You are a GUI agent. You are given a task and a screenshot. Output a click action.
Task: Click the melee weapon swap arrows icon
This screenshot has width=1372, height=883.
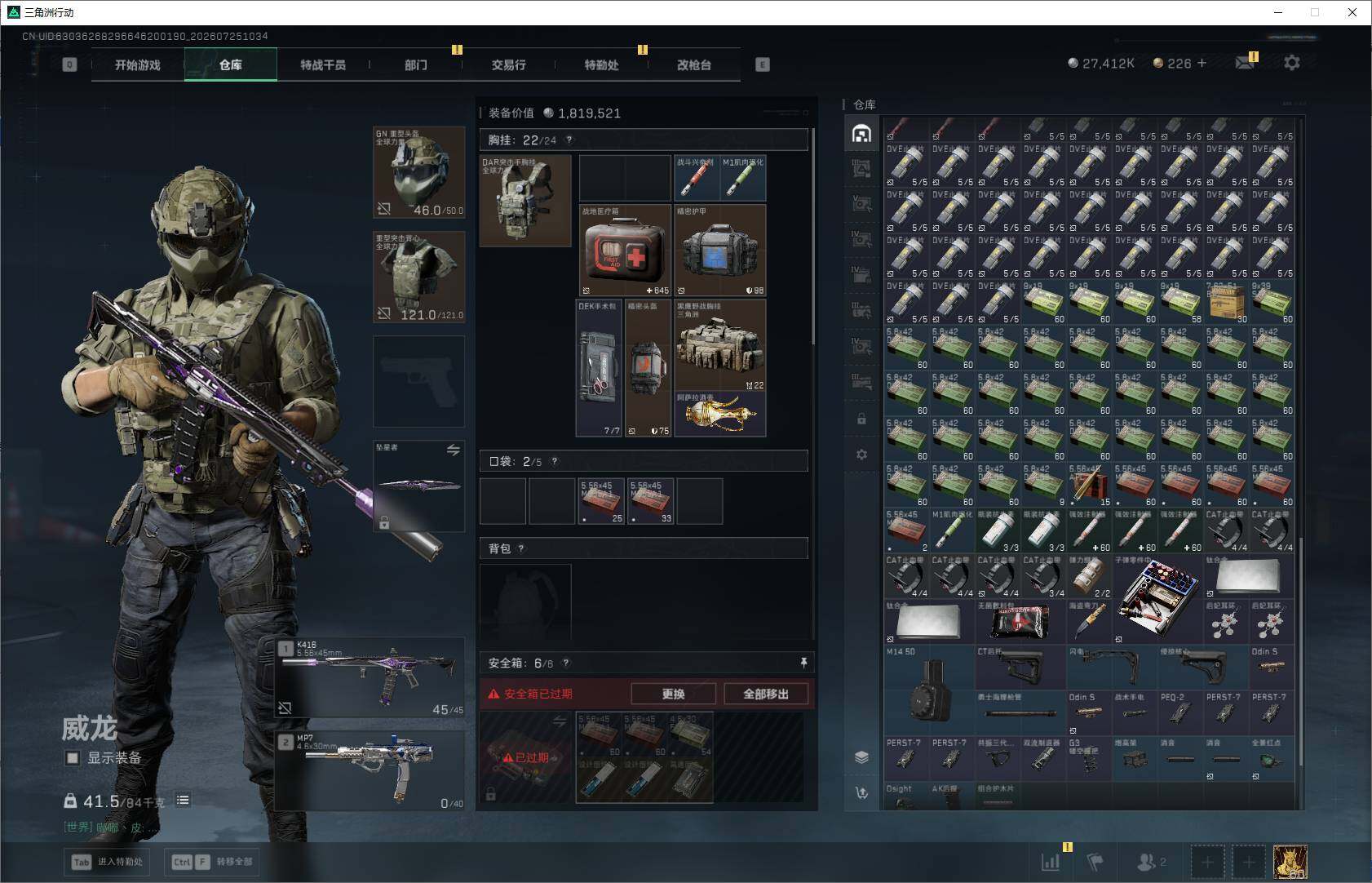pyautogui.click(x=453, y=450)
